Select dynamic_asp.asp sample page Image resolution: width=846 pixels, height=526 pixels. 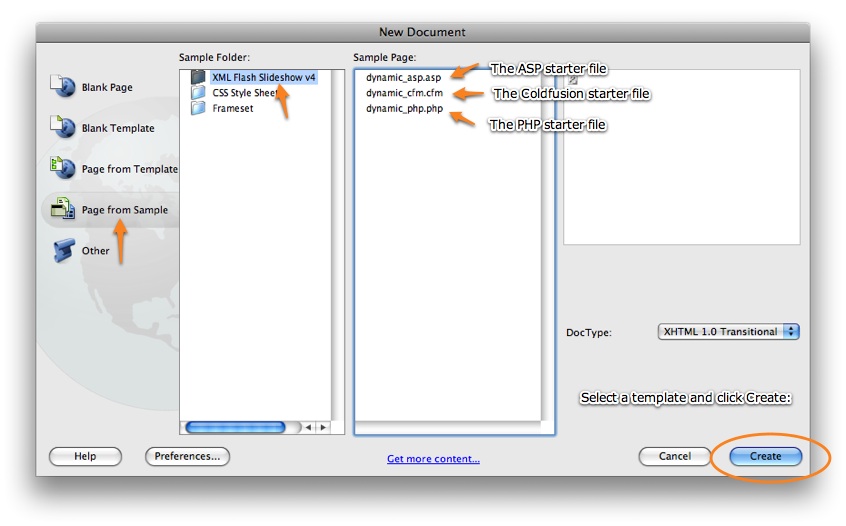(403, 77)
